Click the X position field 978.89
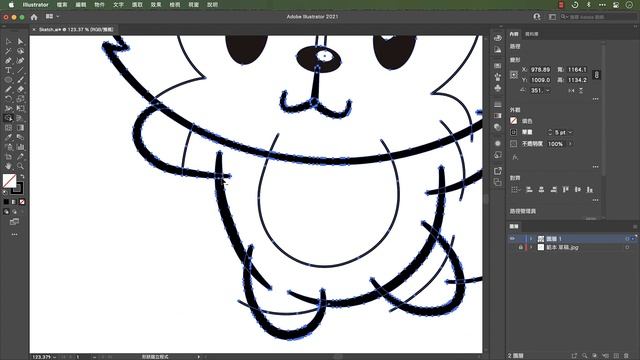The image size is (640, 360). (x=540, y=70)
